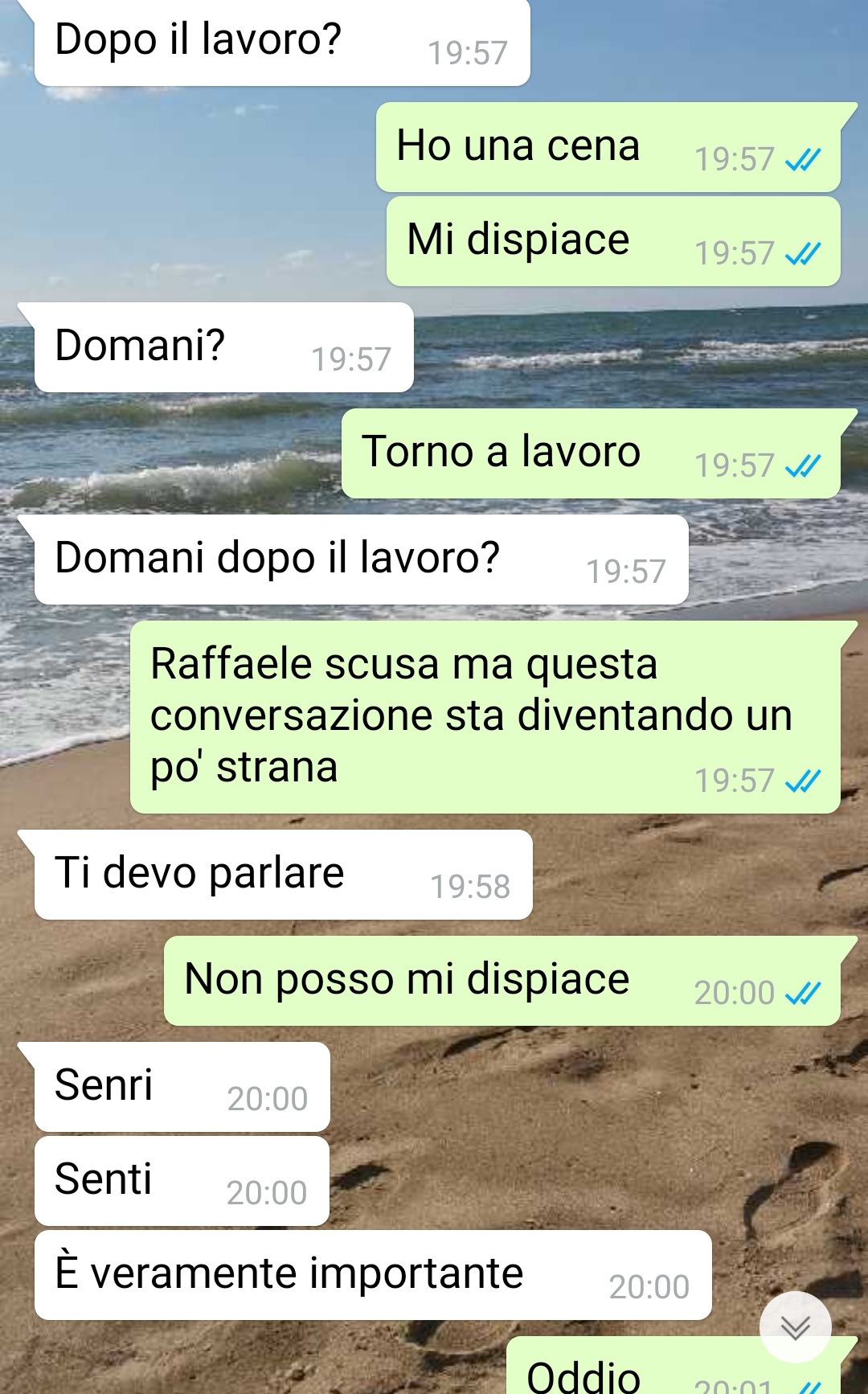Screen dimensions: 868x1394
Task: Tap 'Domani dopo il lavoro?' message
Action: coord(361,560)
